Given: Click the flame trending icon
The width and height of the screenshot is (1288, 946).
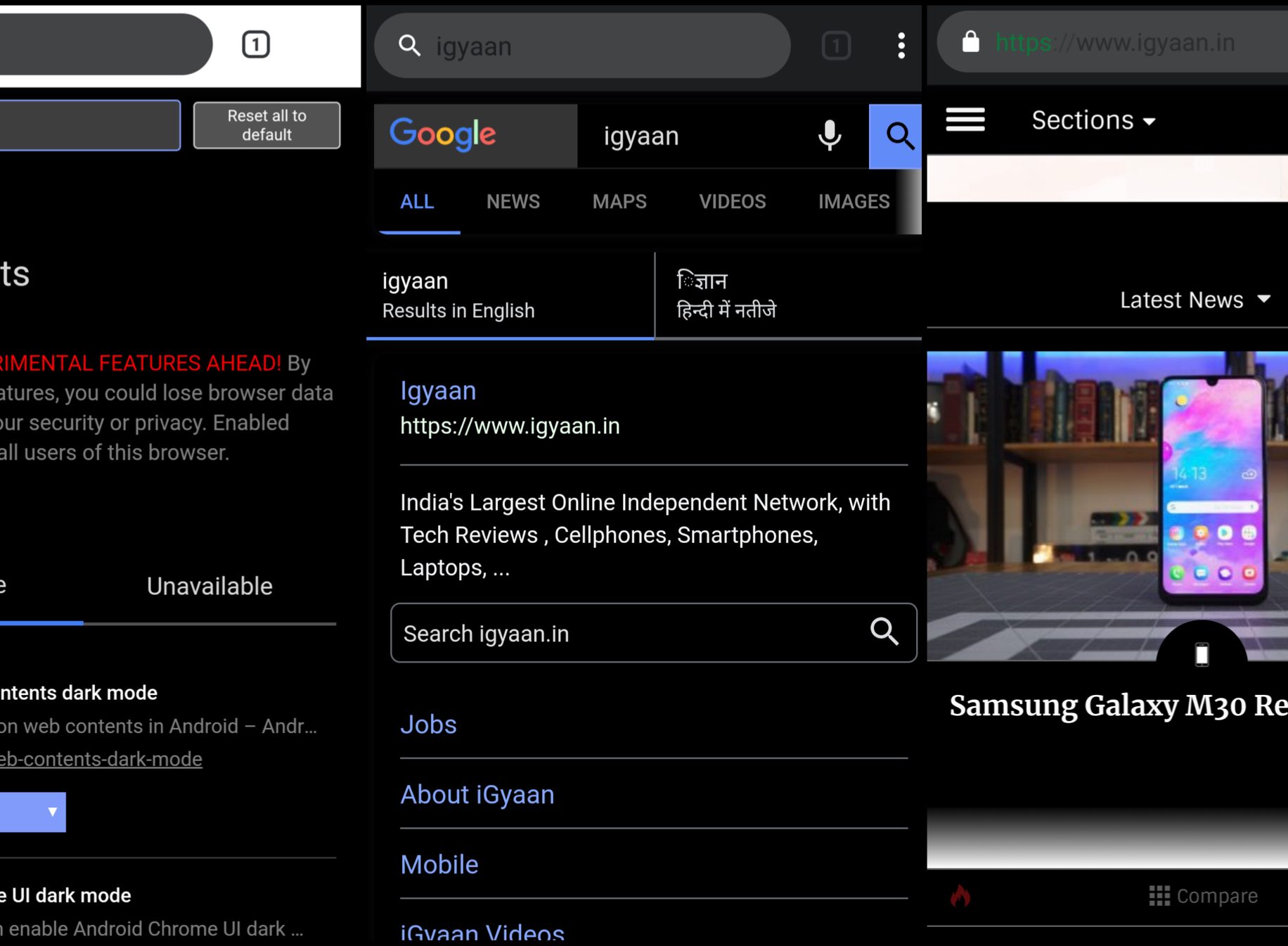Looking at the screenshot, I should [960, 896].
